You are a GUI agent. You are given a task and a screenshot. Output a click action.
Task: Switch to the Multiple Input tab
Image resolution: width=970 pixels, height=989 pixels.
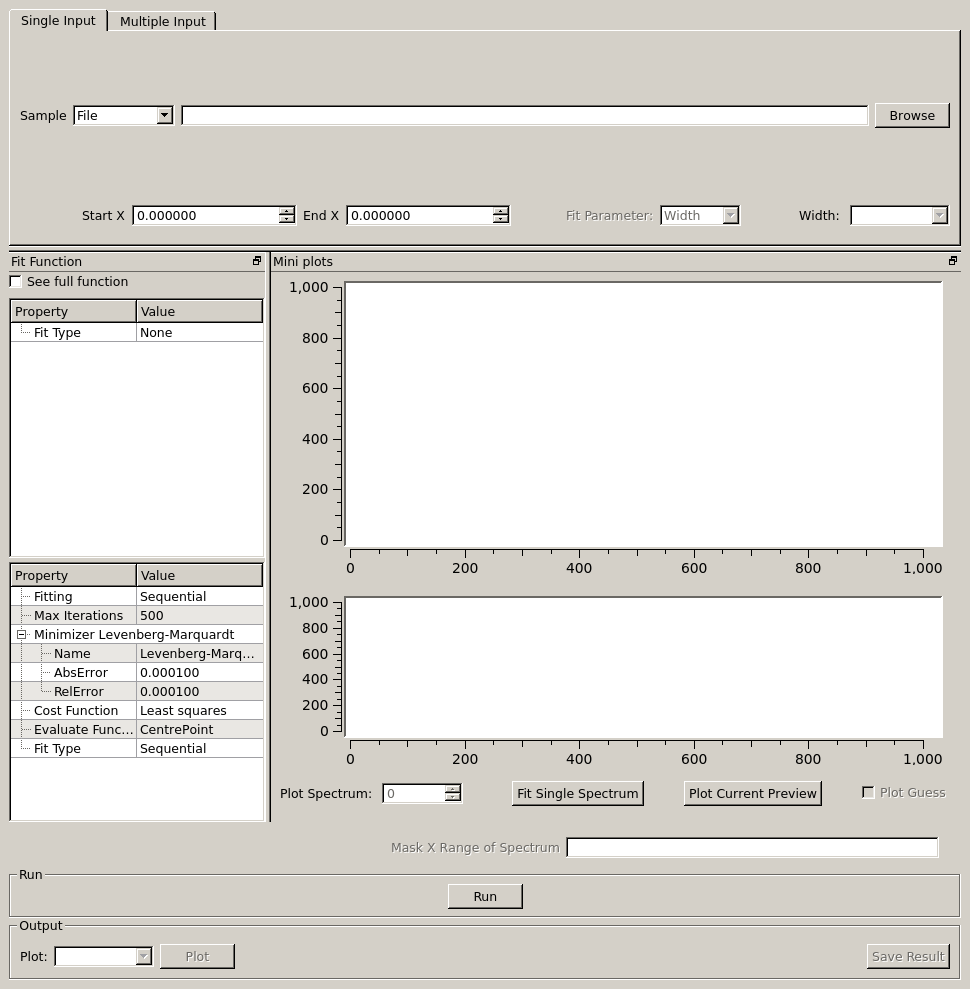click(x=162, y=21)
